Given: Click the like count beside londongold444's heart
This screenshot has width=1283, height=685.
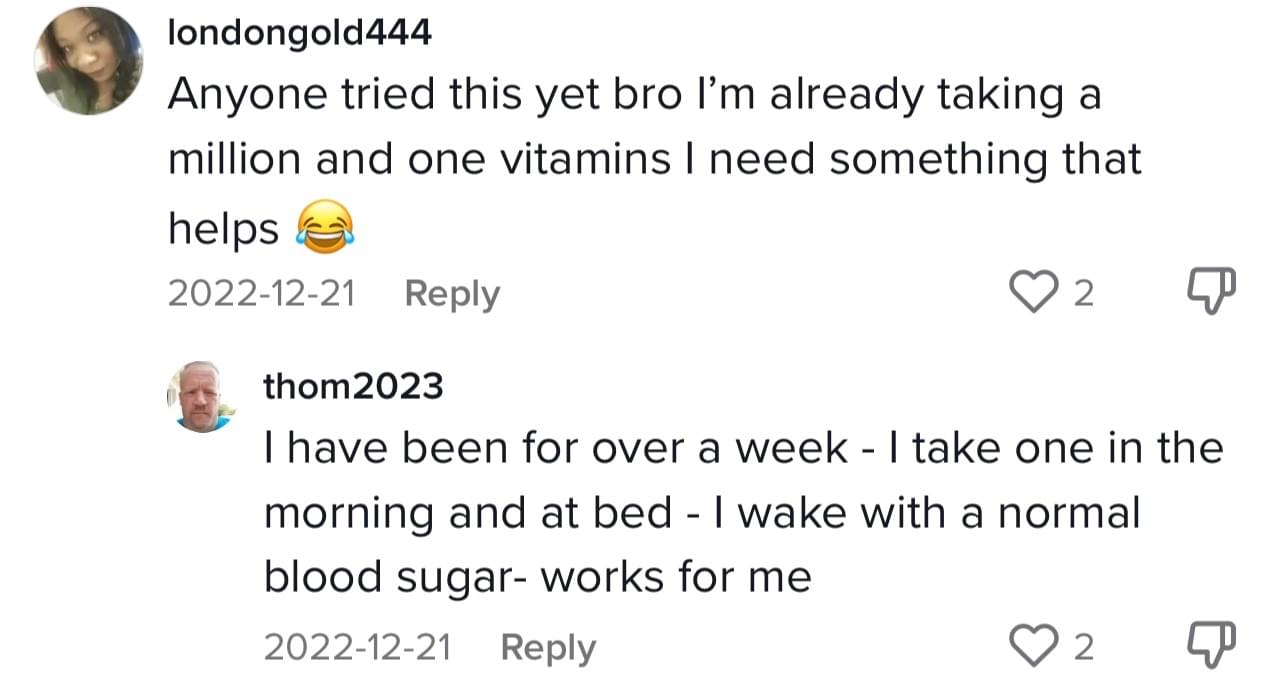Looking at the screenshot, I should (x=1082, y=294).
